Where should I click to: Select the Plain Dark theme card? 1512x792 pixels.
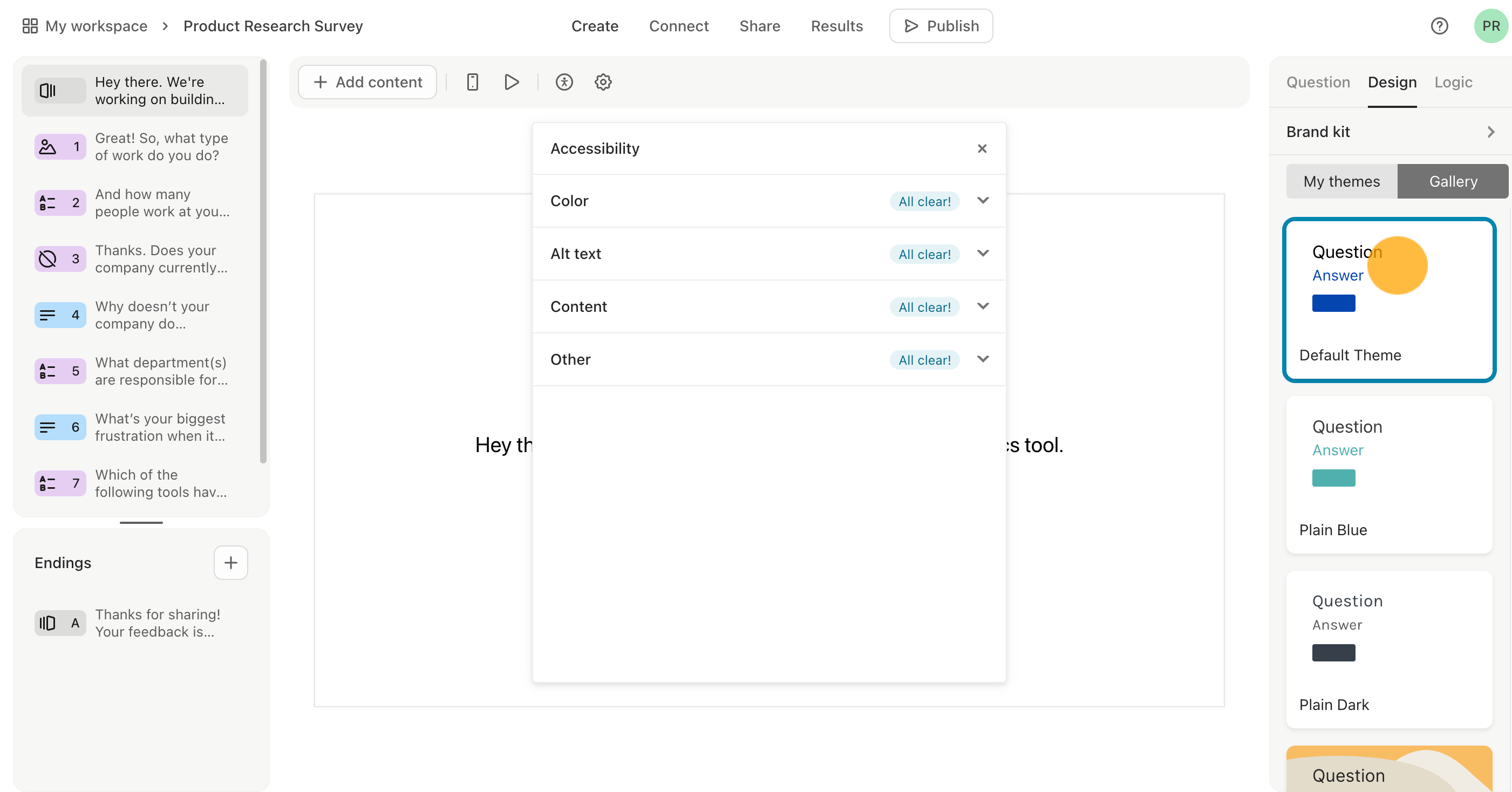coord(1389,650)
